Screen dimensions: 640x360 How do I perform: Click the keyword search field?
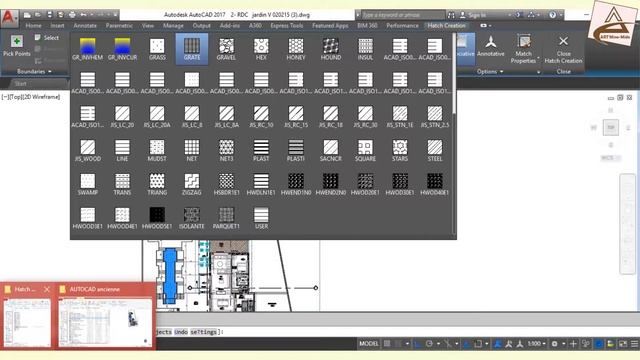(402, 15)
